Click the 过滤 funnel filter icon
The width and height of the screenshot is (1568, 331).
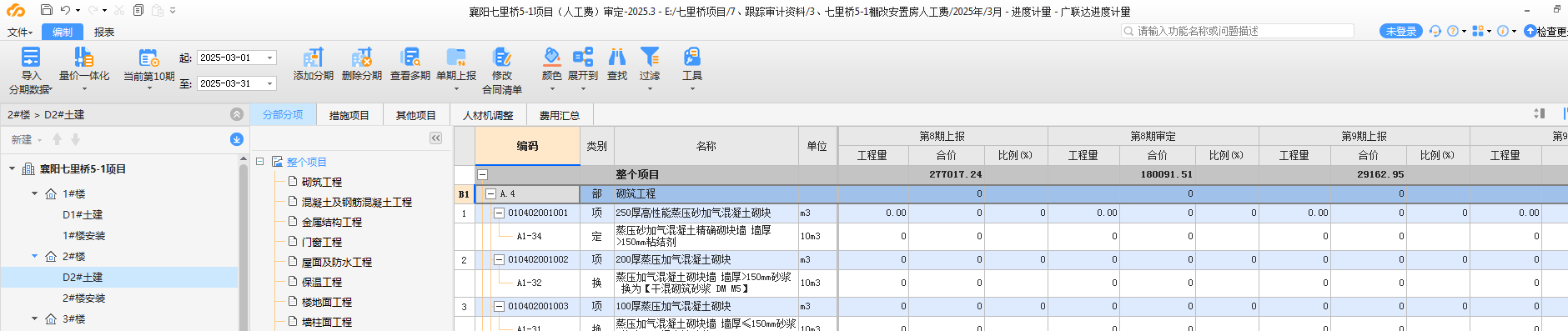click(650, 57)
